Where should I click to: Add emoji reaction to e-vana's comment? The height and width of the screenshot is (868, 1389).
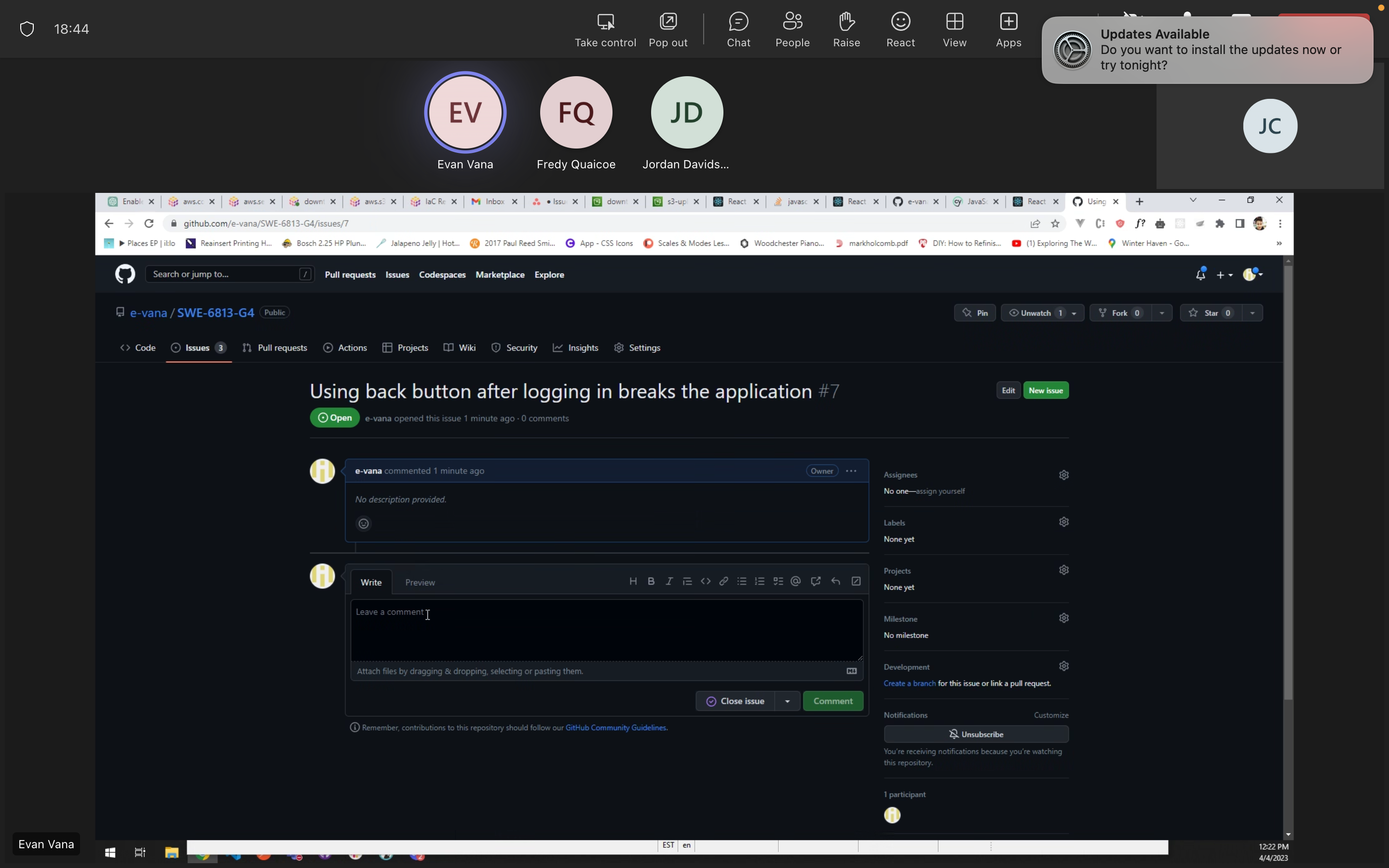(363, 524)
